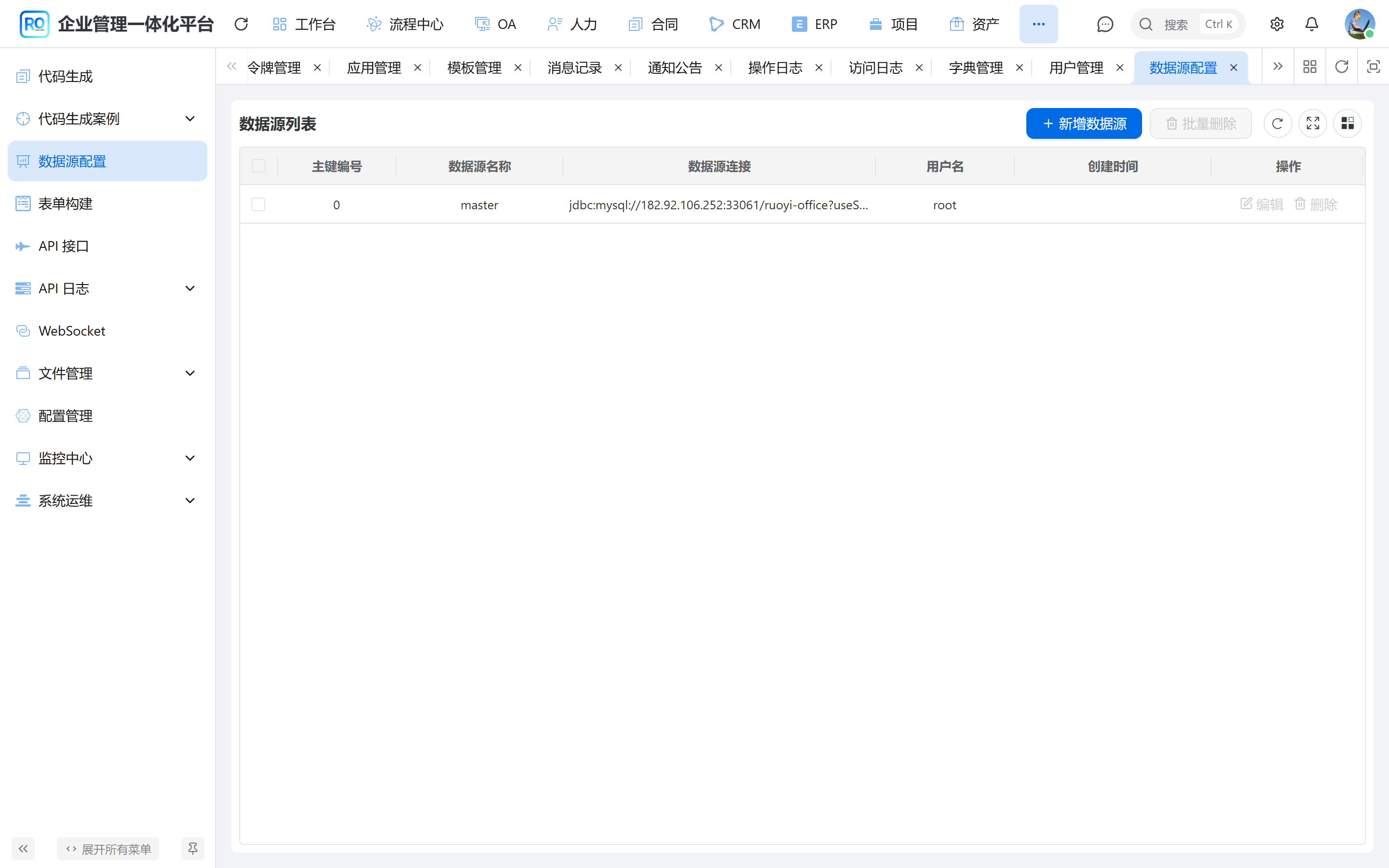This screenshot has height=868, width=1389.
Task: Click the pin sidebar icon
Action: (193, 849)
